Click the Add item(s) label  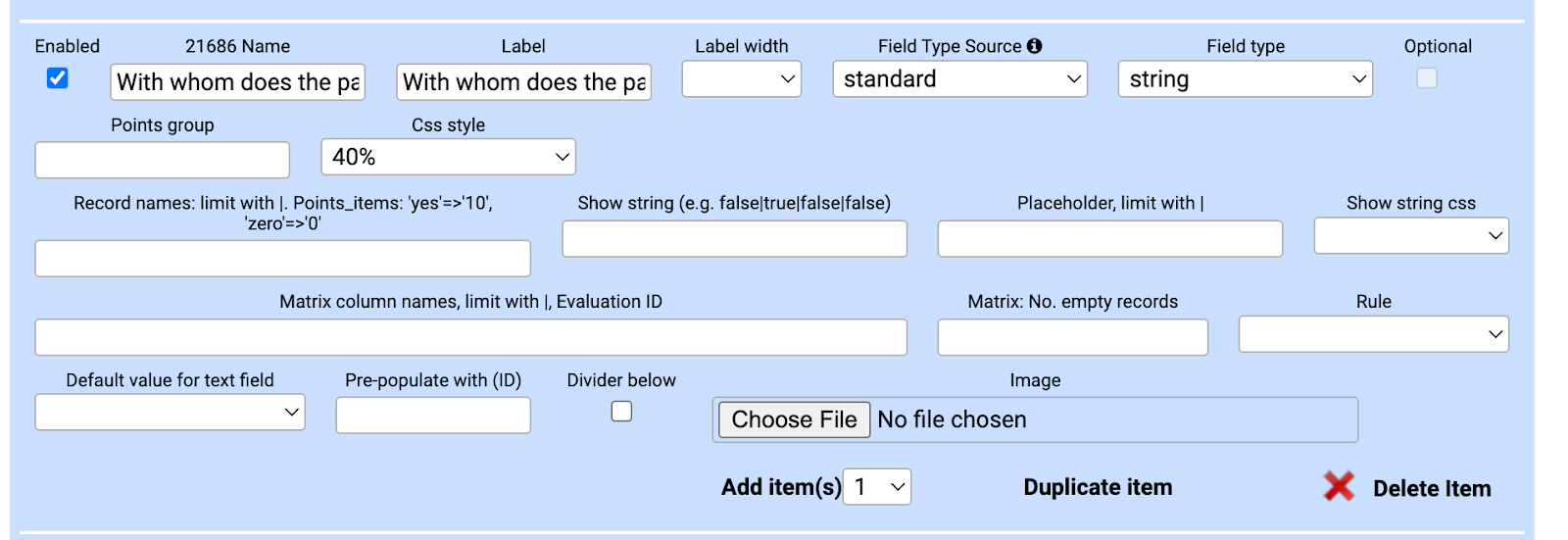pyautogui.click(x=781, y=487)
